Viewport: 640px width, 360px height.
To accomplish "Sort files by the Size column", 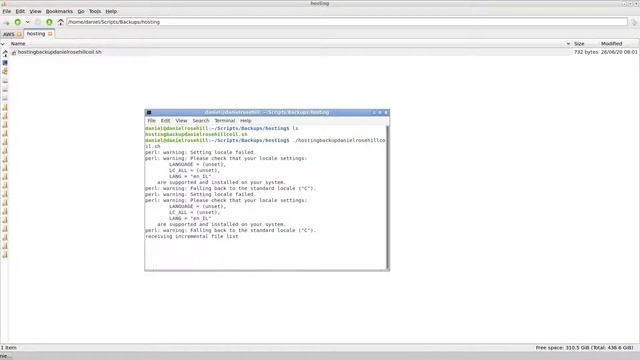I will pos(579,44).
